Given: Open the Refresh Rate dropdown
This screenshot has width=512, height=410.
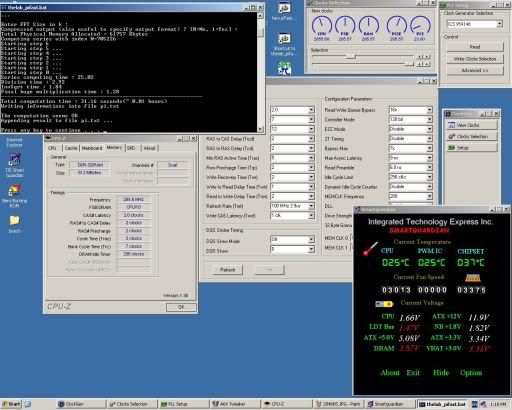Looking at the screenshot, I should pos(311,206).
